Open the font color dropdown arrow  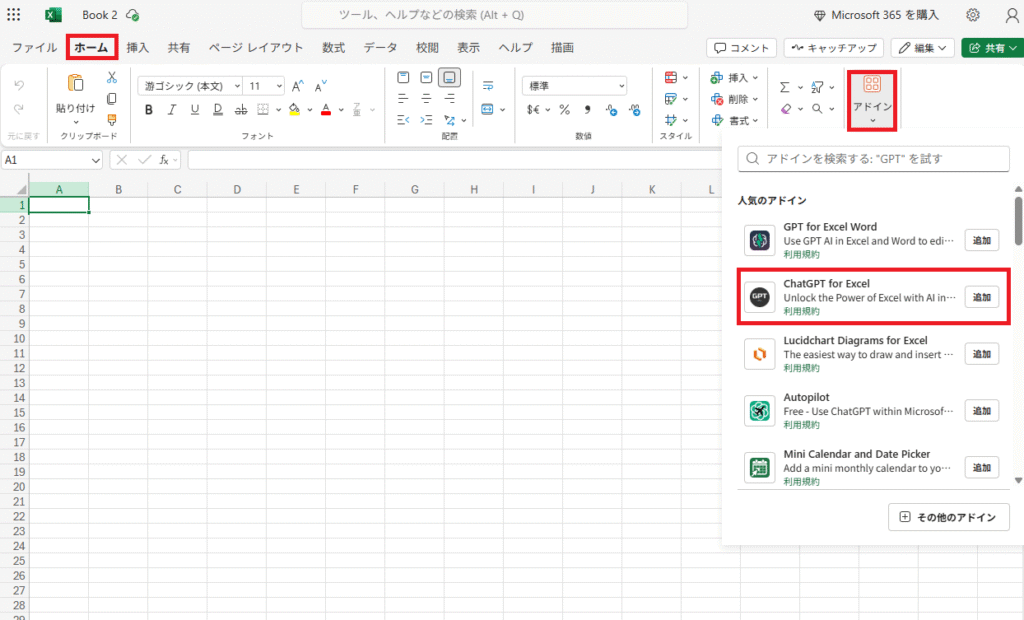[341, 110]
